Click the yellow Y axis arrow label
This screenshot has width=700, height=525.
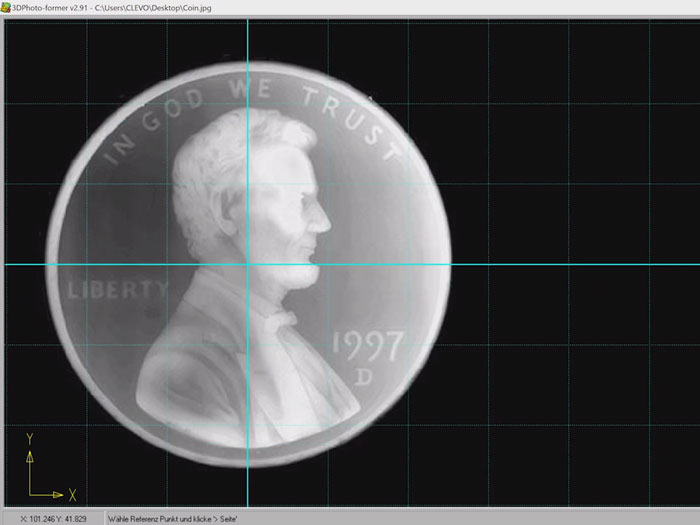pyautogui.click(x=30, y=439)
